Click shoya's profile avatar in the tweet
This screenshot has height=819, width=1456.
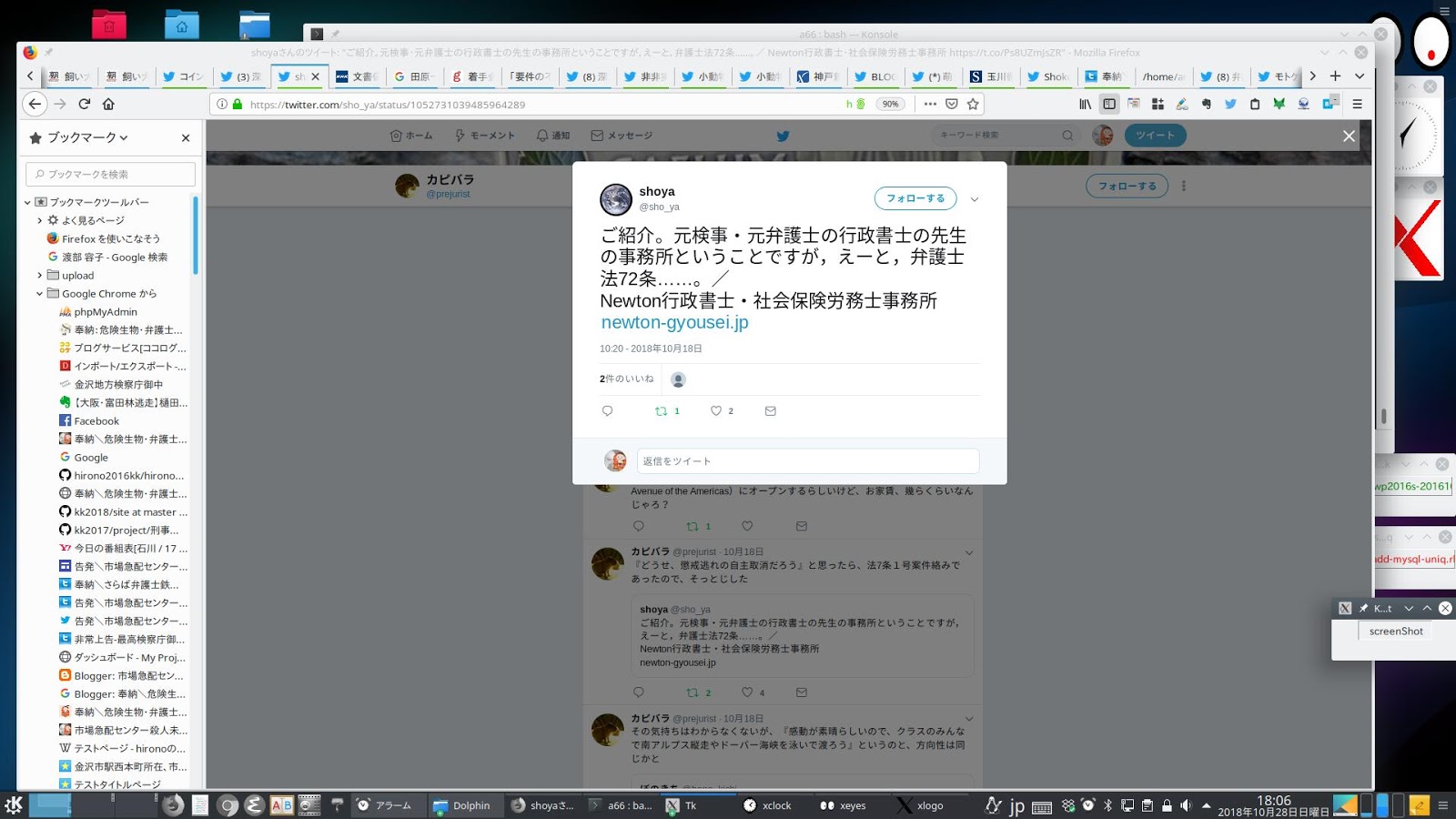click(x=616, y=199)
